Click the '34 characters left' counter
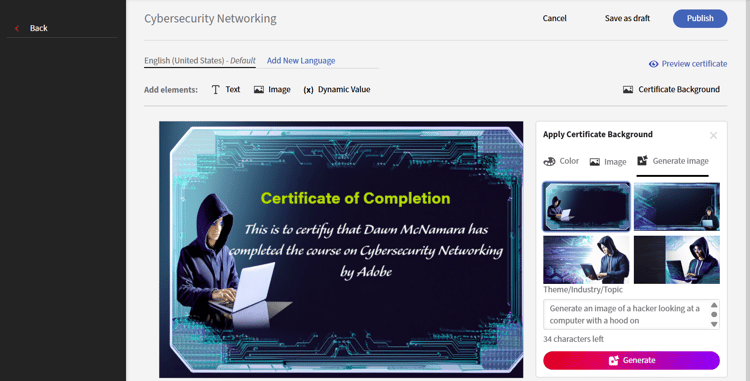 (574, 339)
